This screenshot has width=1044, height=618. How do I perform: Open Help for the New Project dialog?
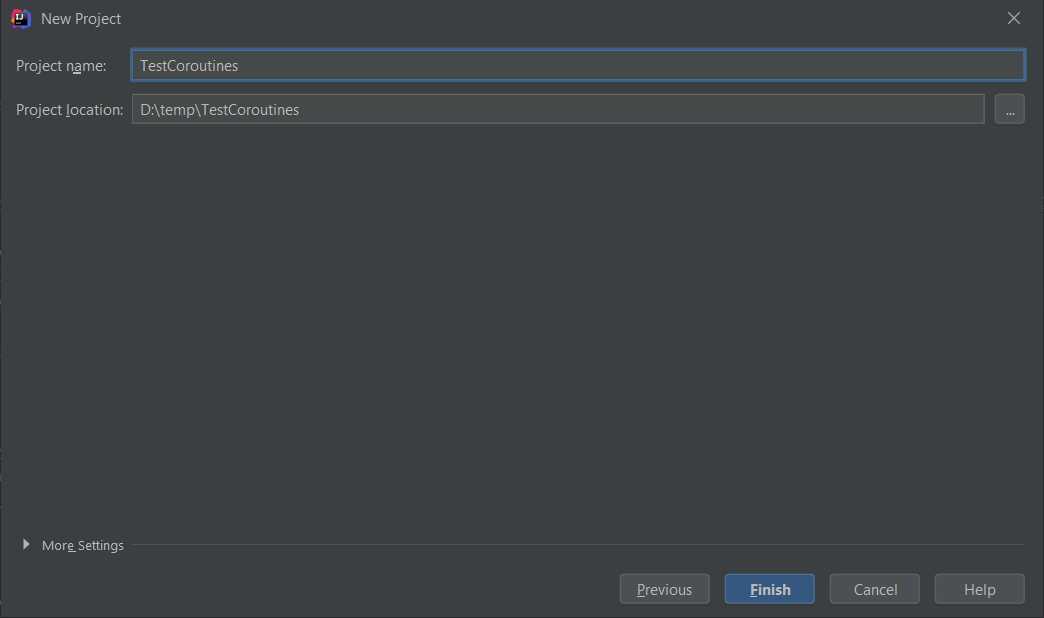pos(979,590)
